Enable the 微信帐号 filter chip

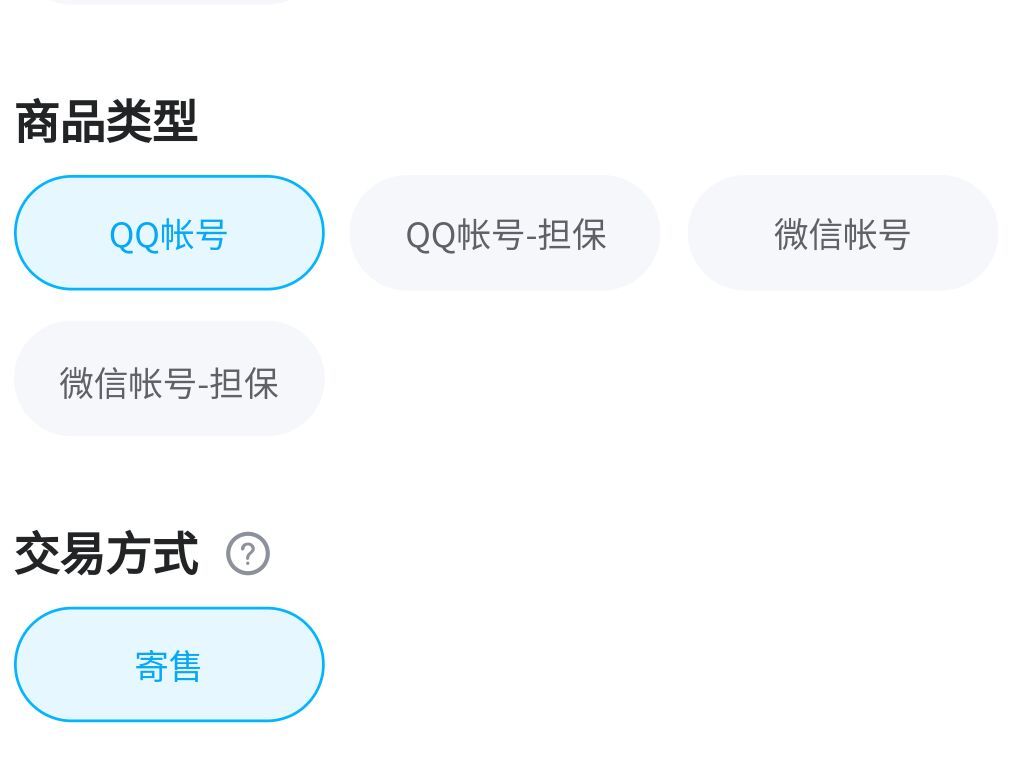(x=842, y=233)
